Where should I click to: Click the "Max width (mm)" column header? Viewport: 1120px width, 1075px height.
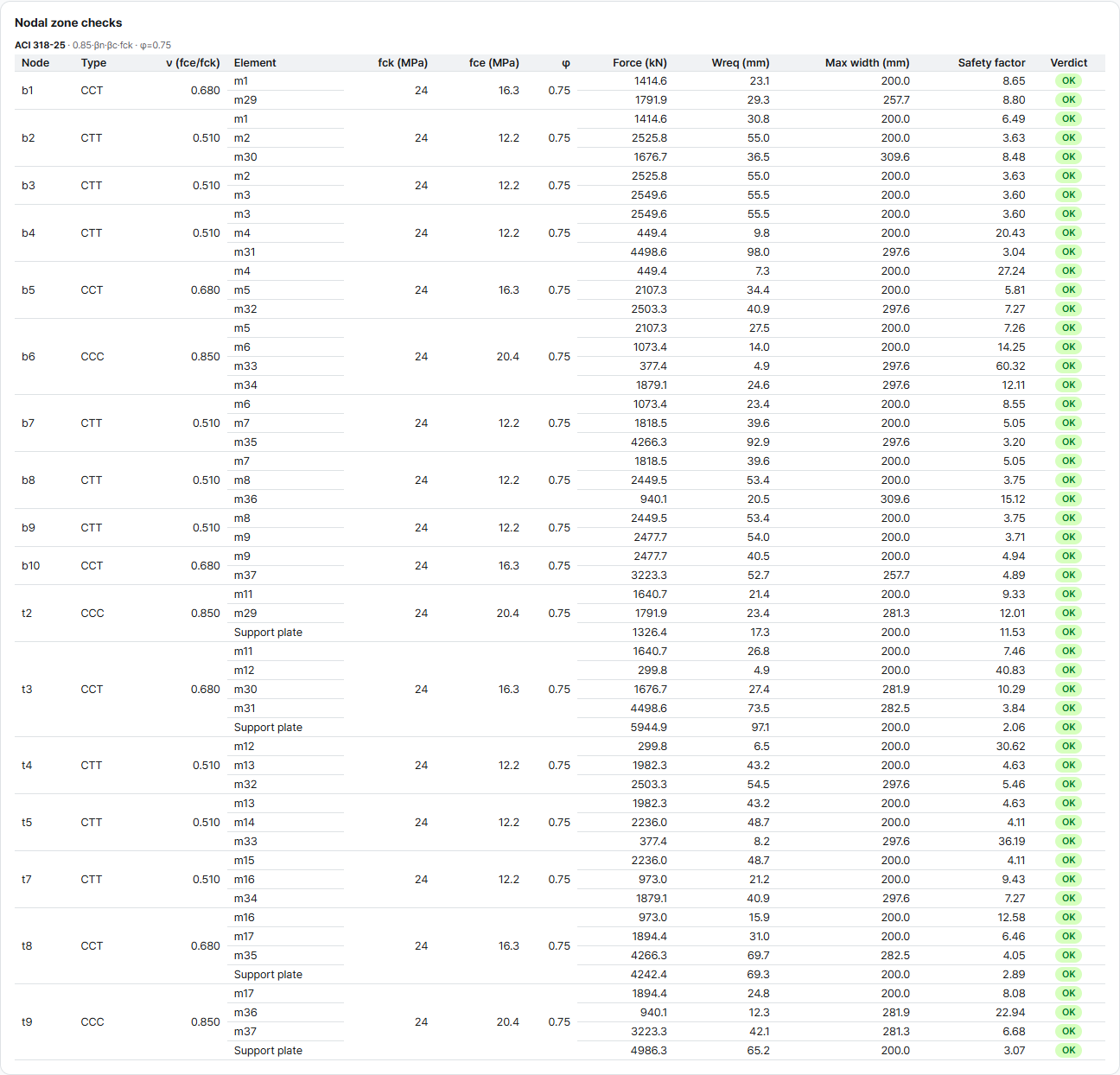[x=868, y=62]
